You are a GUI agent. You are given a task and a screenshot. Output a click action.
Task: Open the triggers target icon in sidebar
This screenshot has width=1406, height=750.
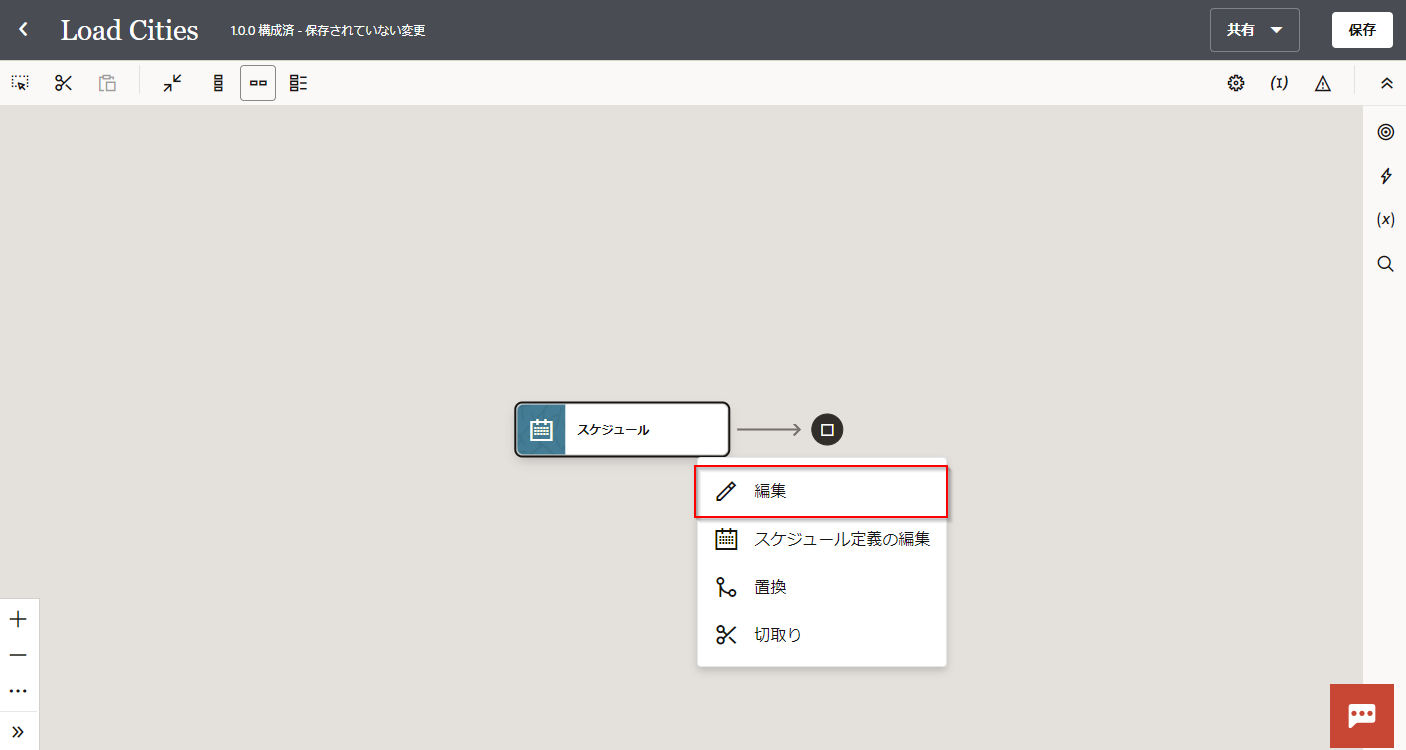click(x=1385, y=132)
